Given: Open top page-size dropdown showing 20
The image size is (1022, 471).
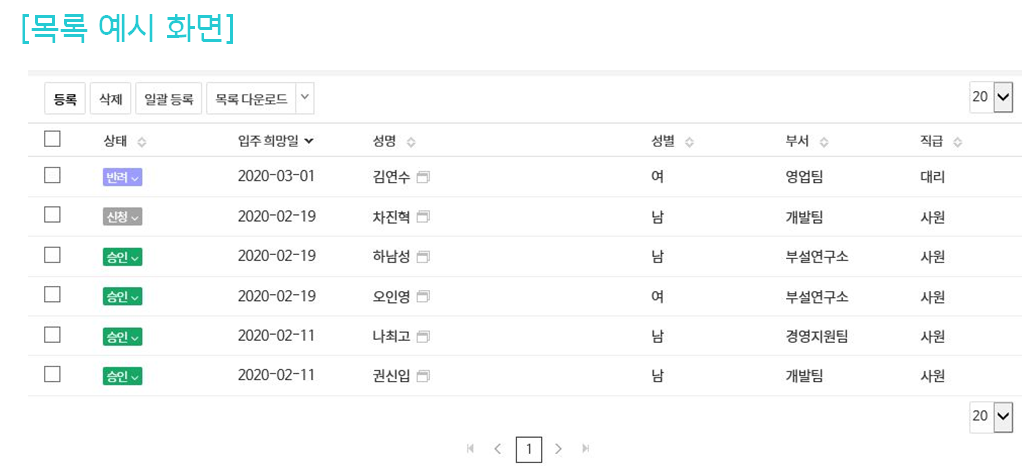Looking at the screenshot, I should point(991,97).
